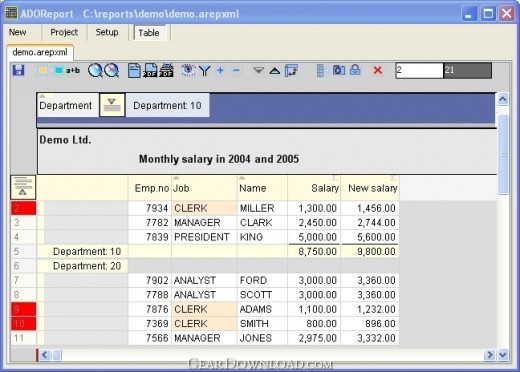
Task: Click the sheet with arrow icon
Action: coord(291,71)
